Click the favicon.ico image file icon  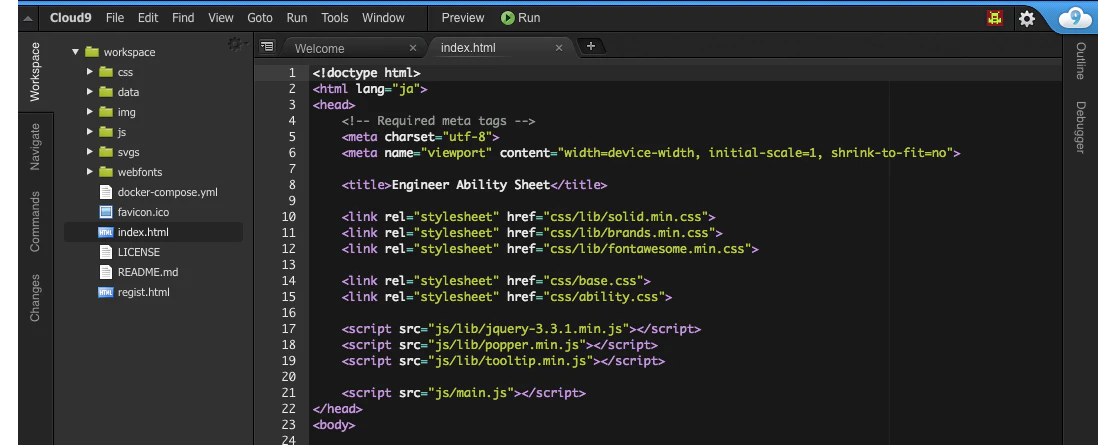106,212
